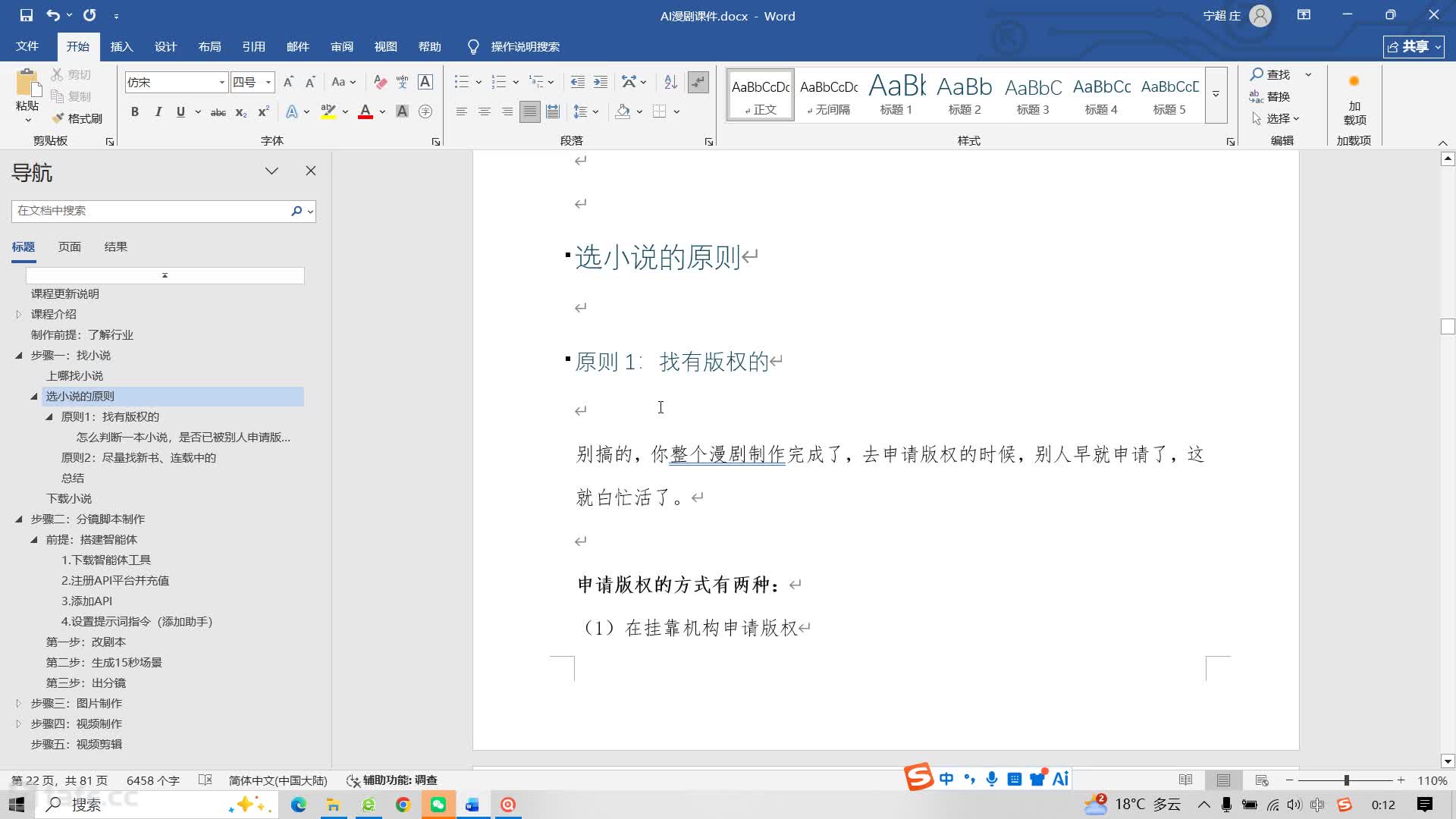Image resolution: width=1456 pixels, height=819 pixels.
Task: Sort paragraphs with sort icon
Action: pyautogui.click(x=670, y=82)
